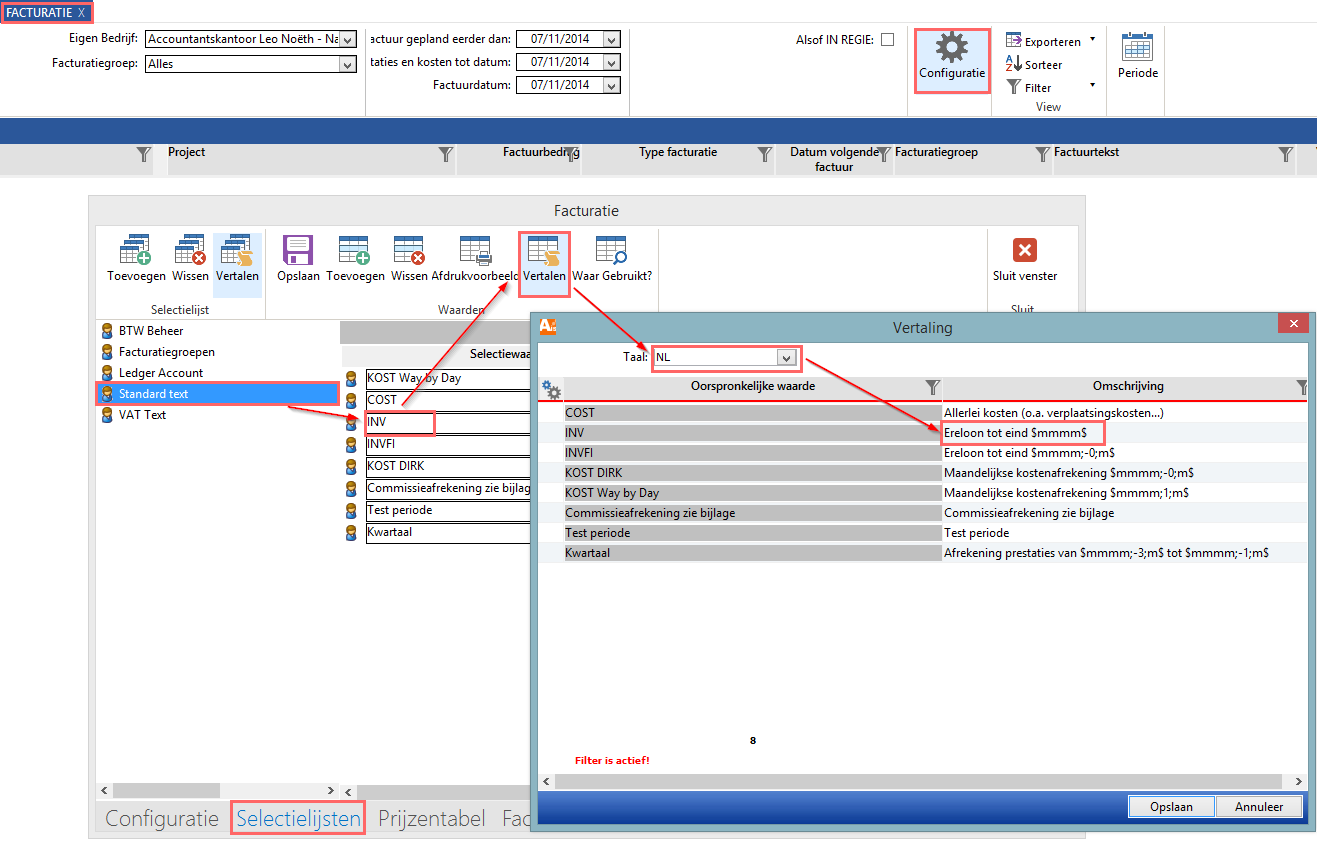Image resolution: width=1317 pixels, height=842 pixels.
Task: Click Afdrukvoorbeeld print preview icon
Action: 475,251
